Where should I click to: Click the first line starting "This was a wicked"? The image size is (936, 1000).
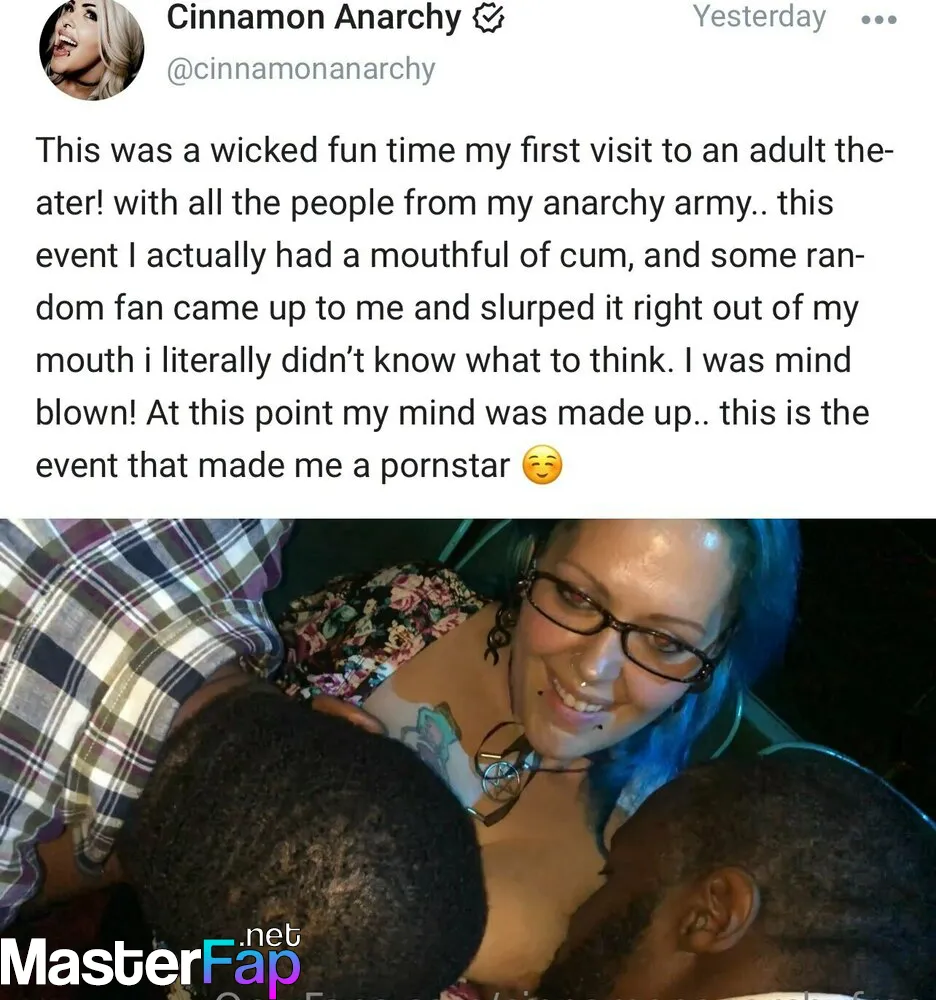[x=464, y=151]
